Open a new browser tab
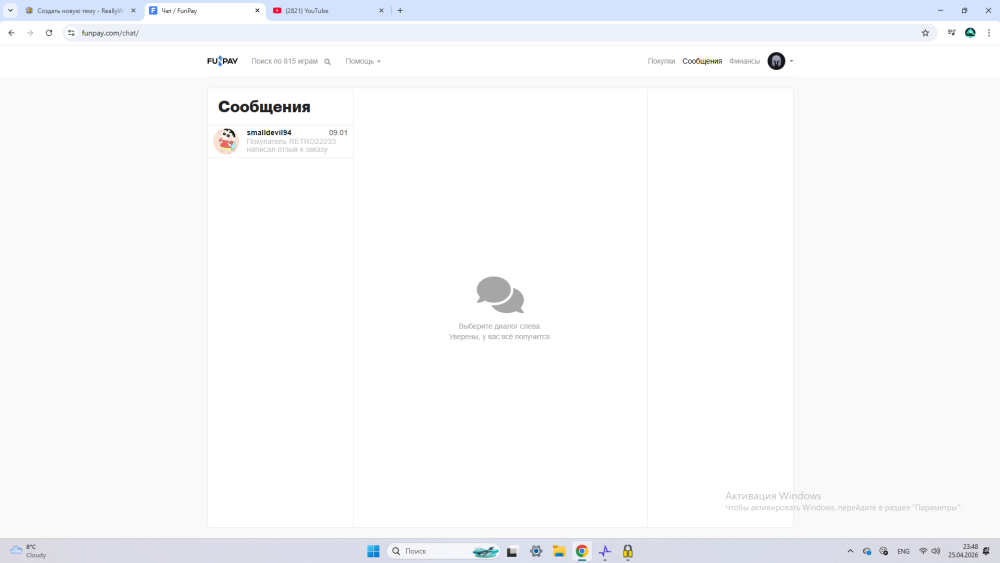Viewport: 1000px width, 563px height. click(400, 11)
